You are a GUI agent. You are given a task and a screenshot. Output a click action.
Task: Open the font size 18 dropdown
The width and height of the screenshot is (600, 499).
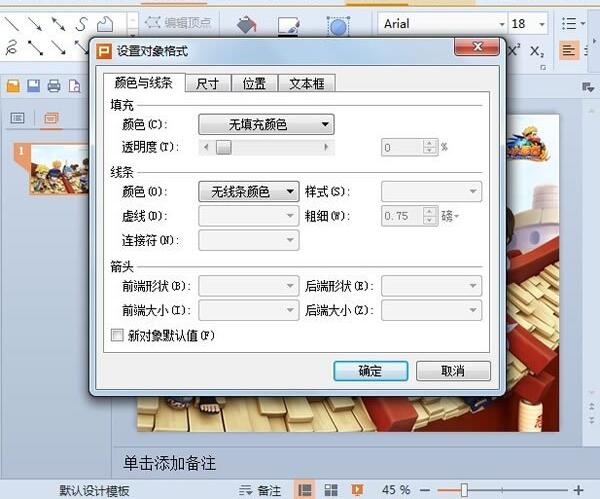coord(541,24)
